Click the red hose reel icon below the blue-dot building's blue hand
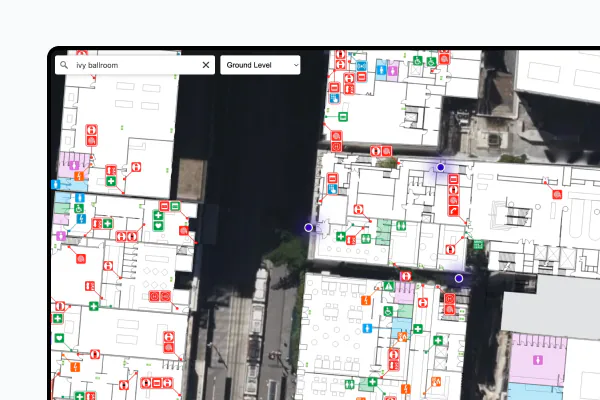The image size is (600, 400). 358,209
